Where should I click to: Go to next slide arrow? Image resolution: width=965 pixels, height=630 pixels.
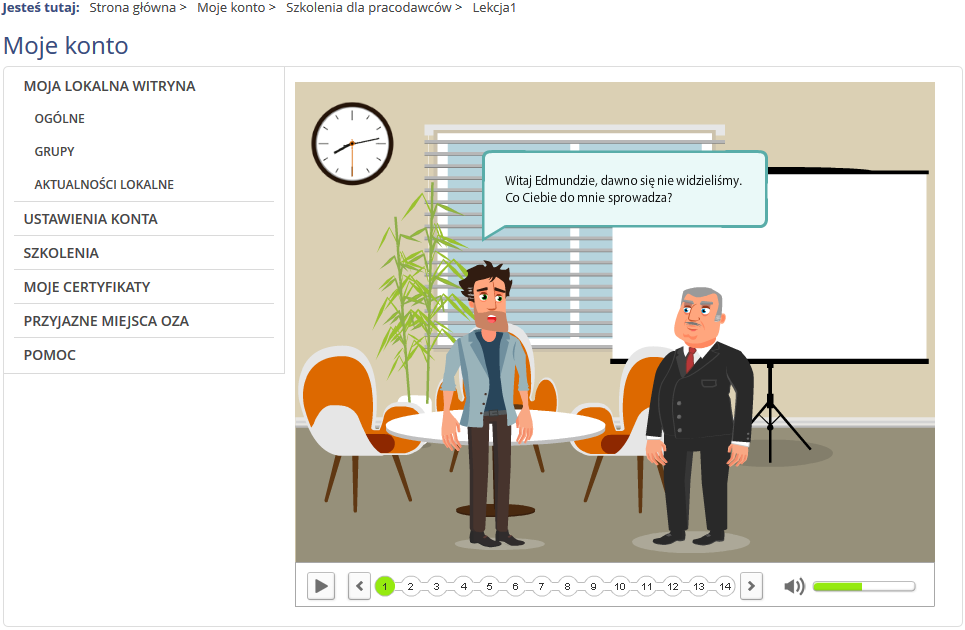751,586
